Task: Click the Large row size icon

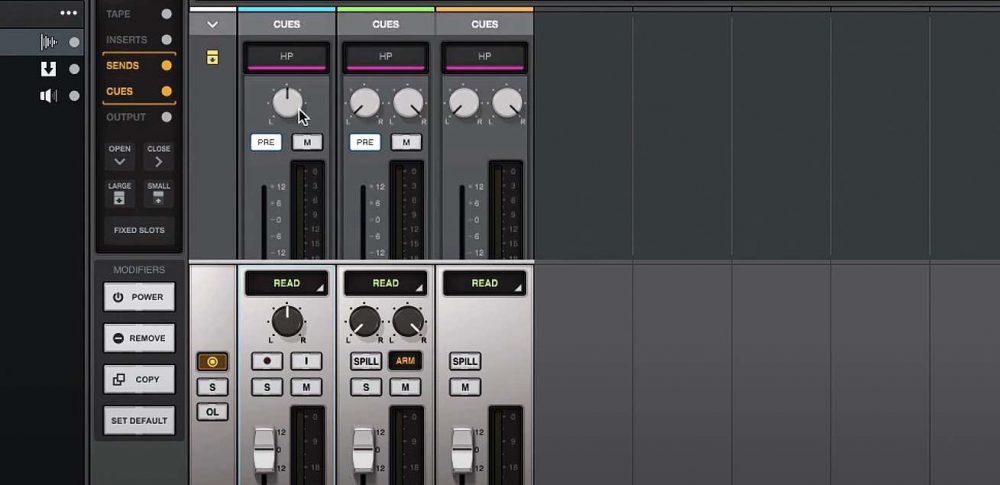Action: coord(119,198)
